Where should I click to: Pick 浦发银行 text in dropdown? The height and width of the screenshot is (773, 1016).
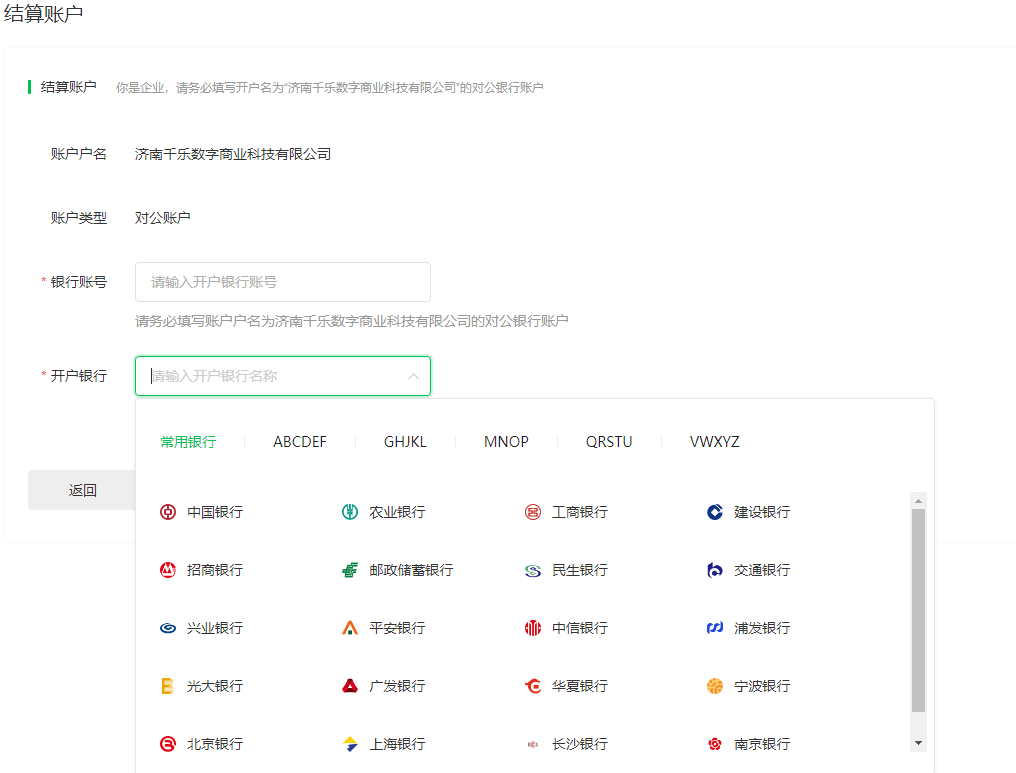coord(762,628)
